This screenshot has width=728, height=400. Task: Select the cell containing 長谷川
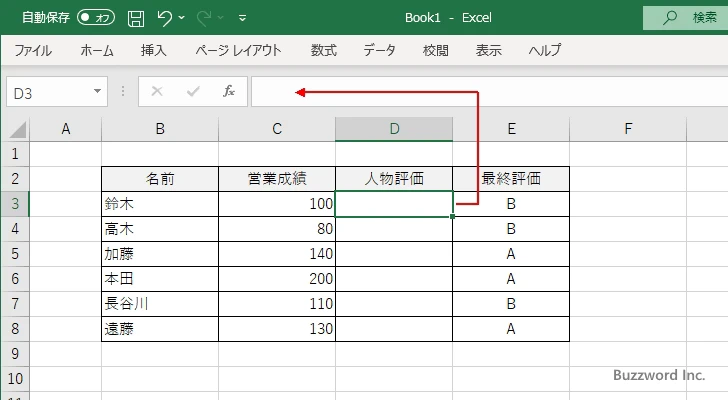coord(160,304)
